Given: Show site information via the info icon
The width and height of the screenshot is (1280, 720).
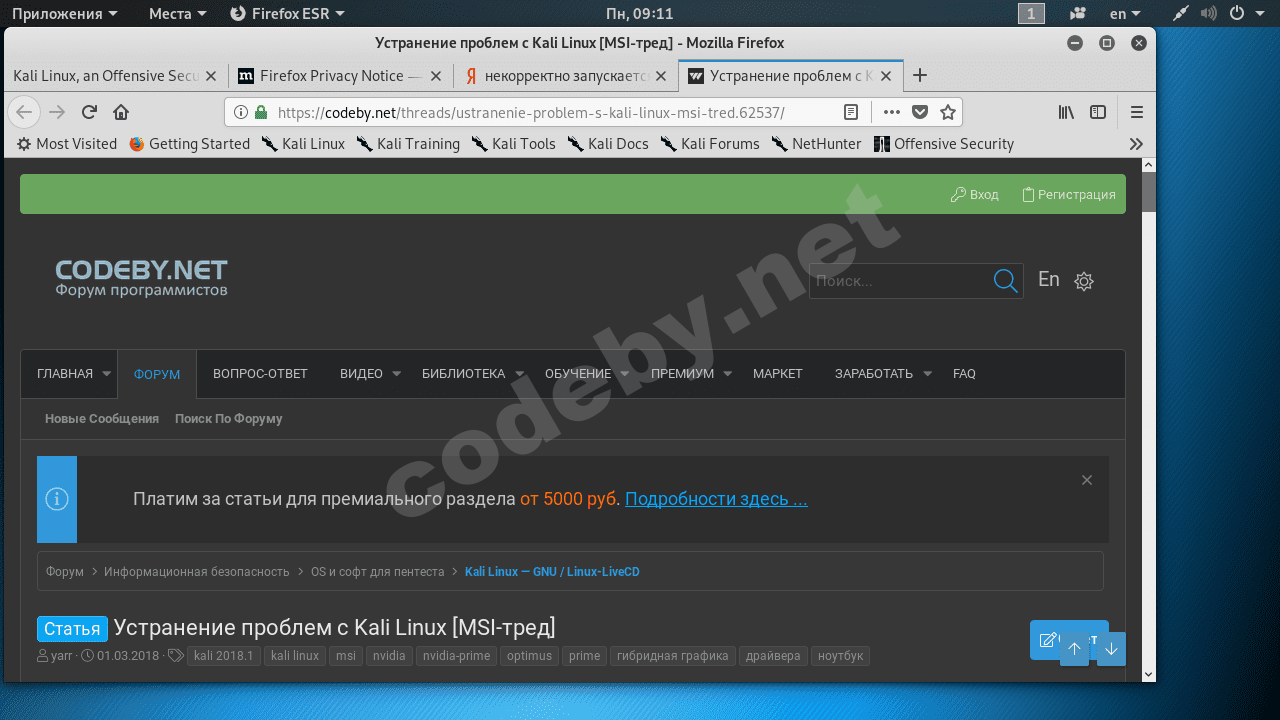Looking at the screenshot, I should point(241,112).
